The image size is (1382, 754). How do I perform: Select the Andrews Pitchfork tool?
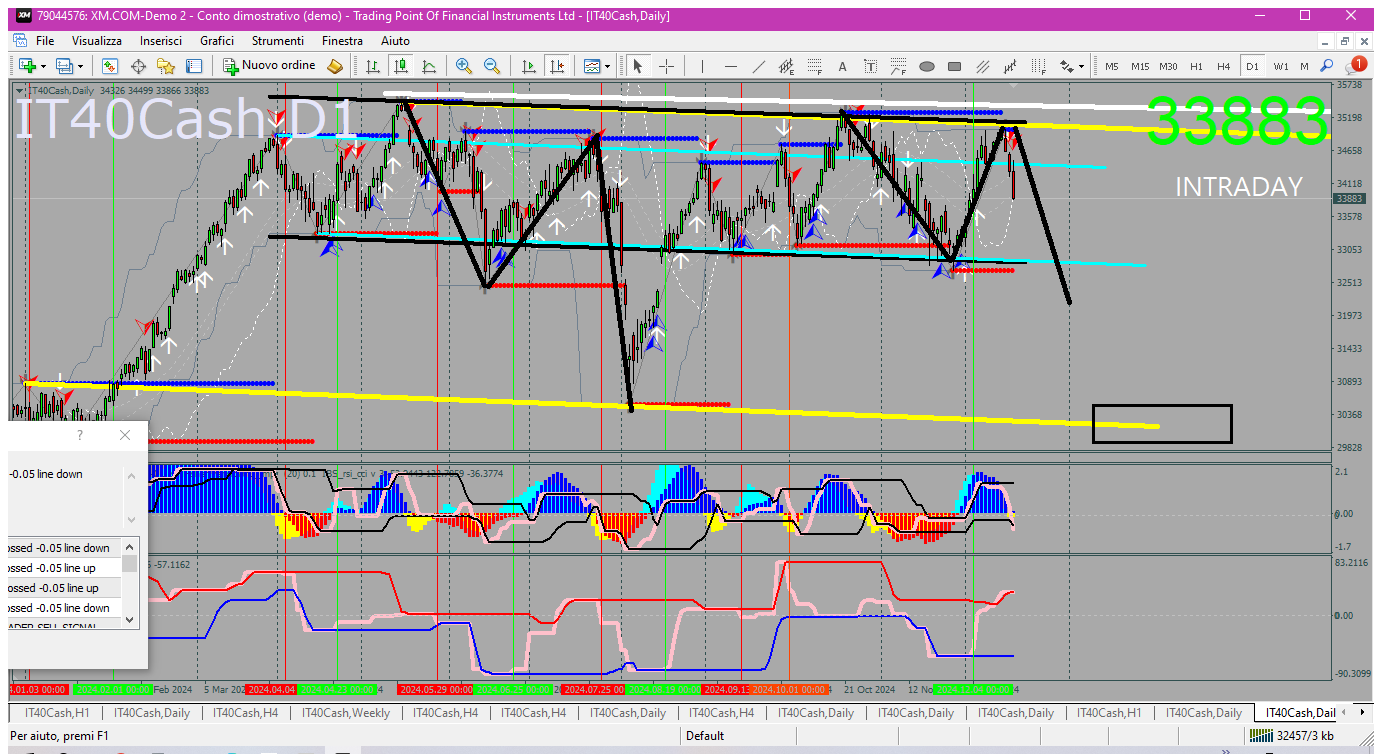tap(1011, 66)
